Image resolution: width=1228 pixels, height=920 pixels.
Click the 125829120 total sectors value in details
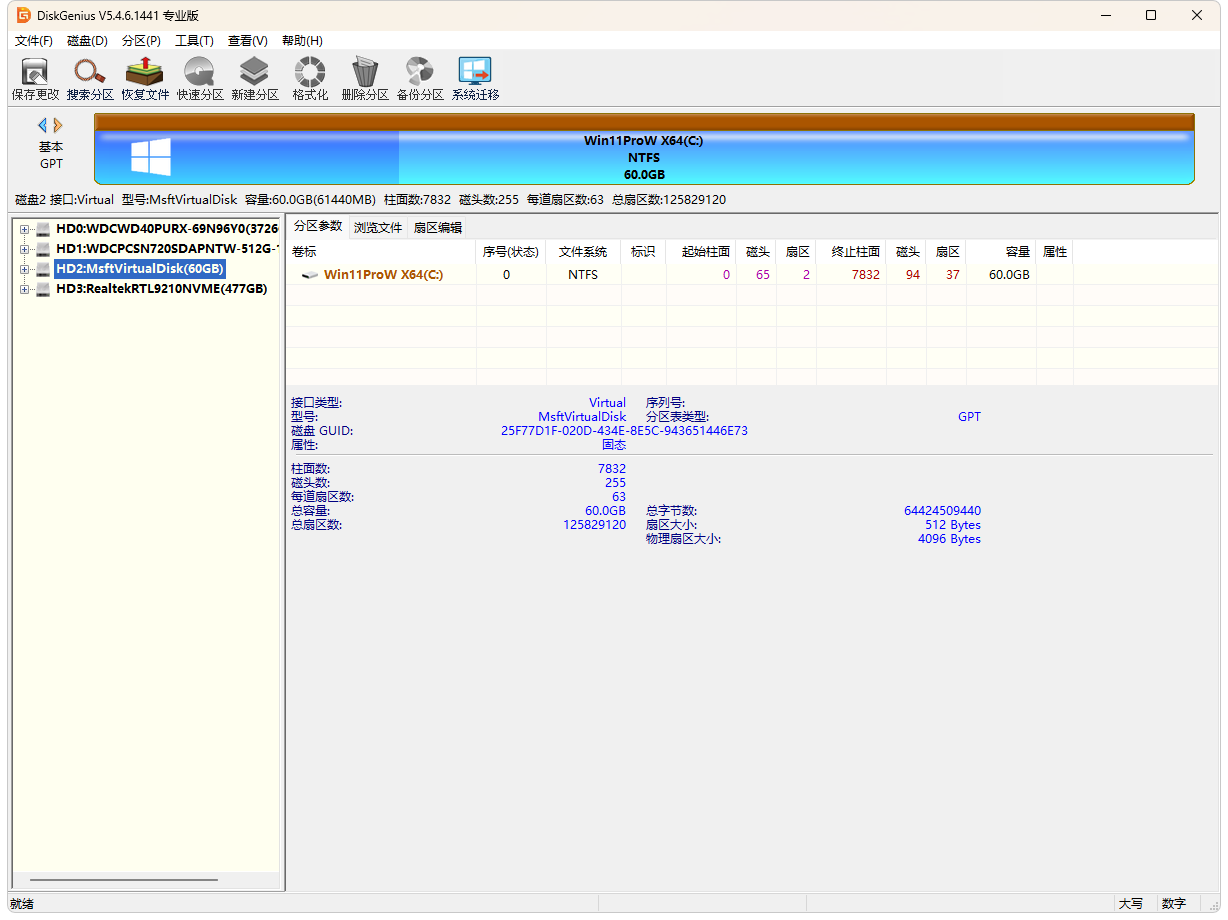pyautogui.click(x=594, y=525)
